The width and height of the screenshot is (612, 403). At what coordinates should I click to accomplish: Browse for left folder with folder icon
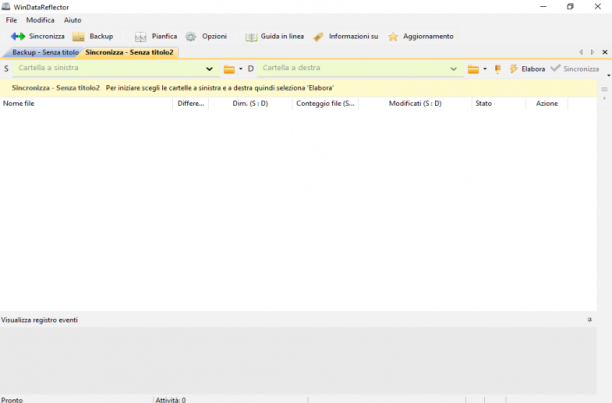(229, 69)
